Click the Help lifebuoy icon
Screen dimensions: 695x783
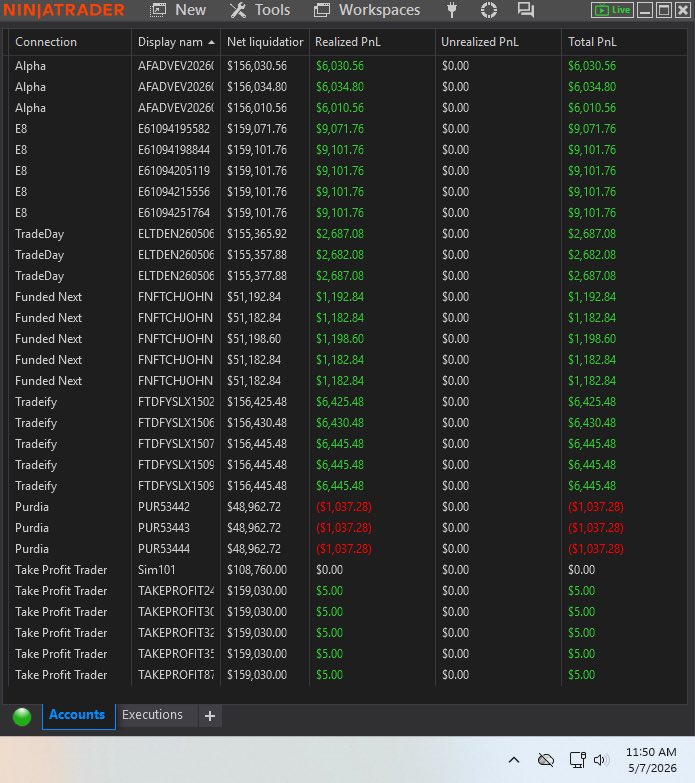489,10
